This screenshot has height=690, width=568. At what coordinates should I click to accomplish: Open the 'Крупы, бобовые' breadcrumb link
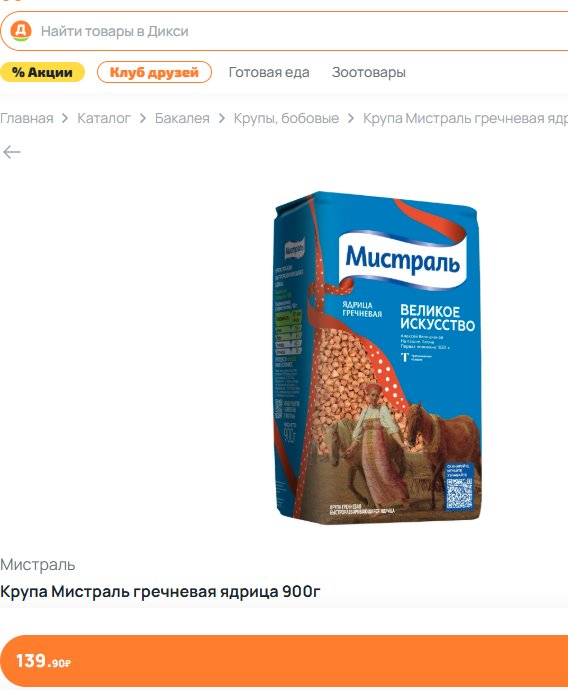click(286, 118)
